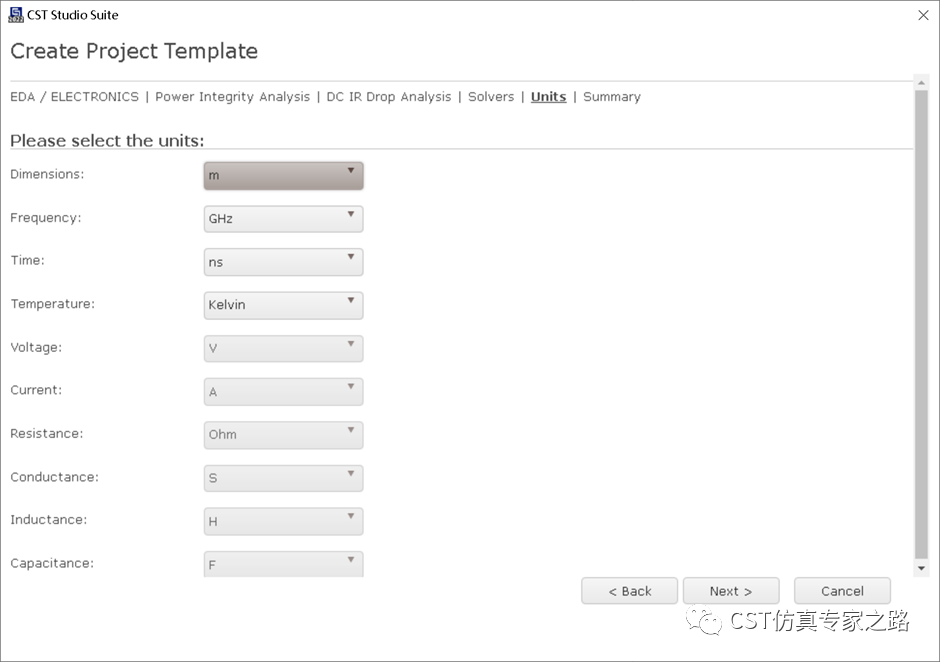Screen dimensions: 940x662
Task: Open the Solvers breadcrumb step
Action: point(491,97)
